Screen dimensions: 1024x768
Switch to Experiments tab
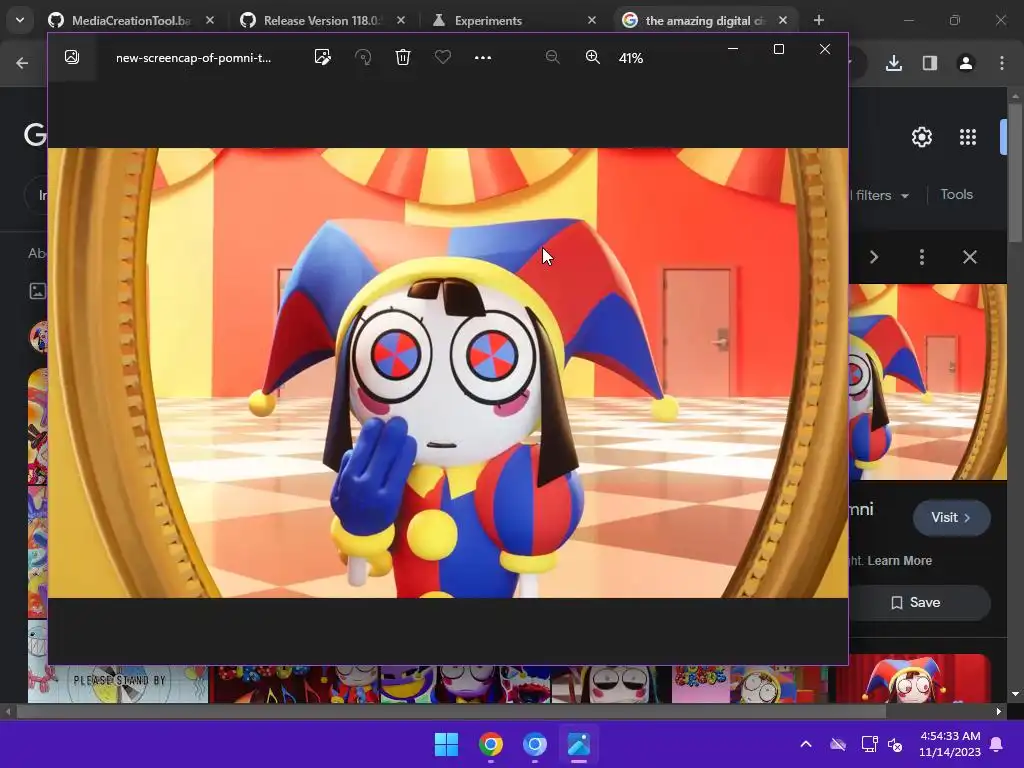coord(488,20)
